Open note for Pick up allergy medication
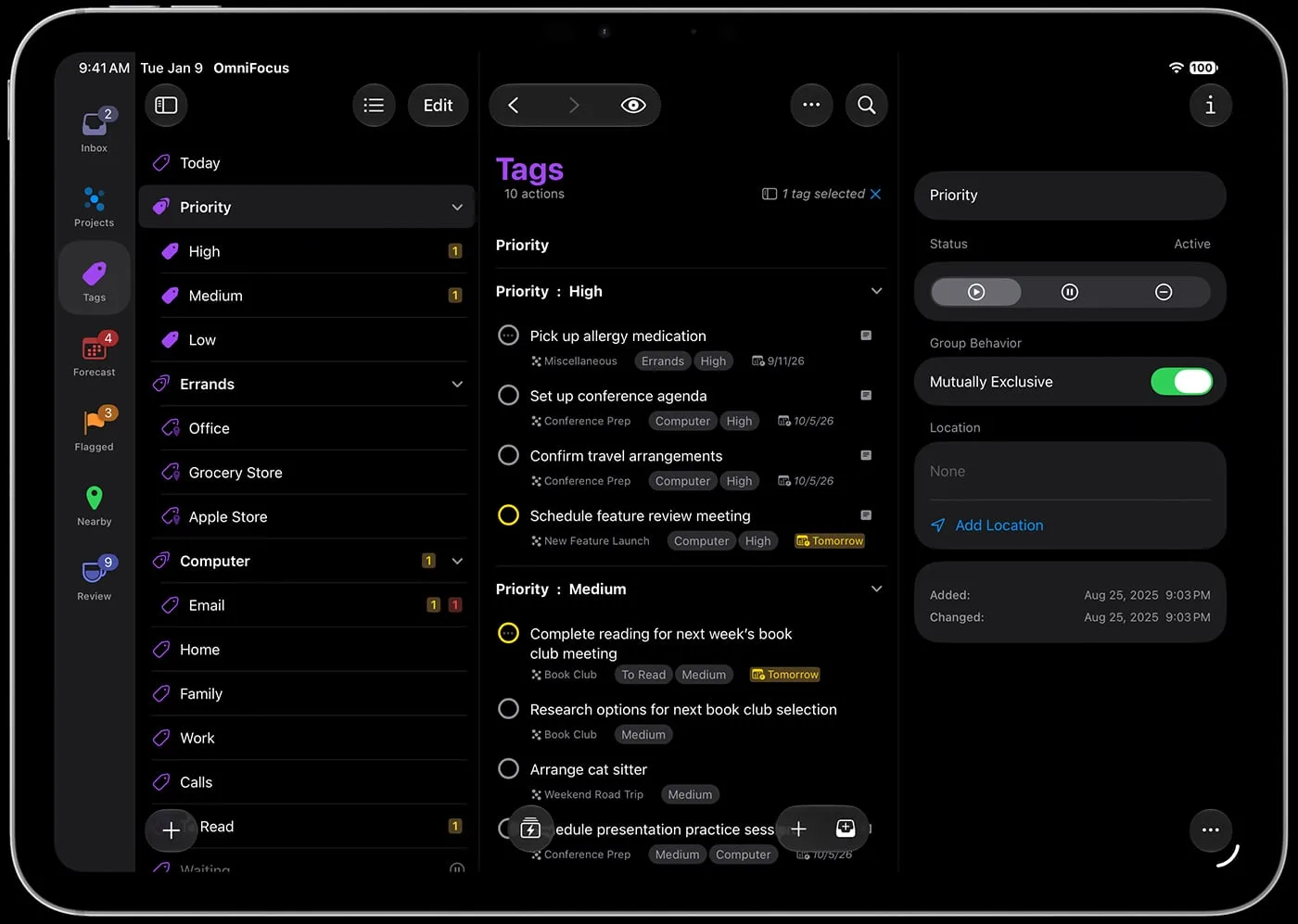 coord(866,335)
